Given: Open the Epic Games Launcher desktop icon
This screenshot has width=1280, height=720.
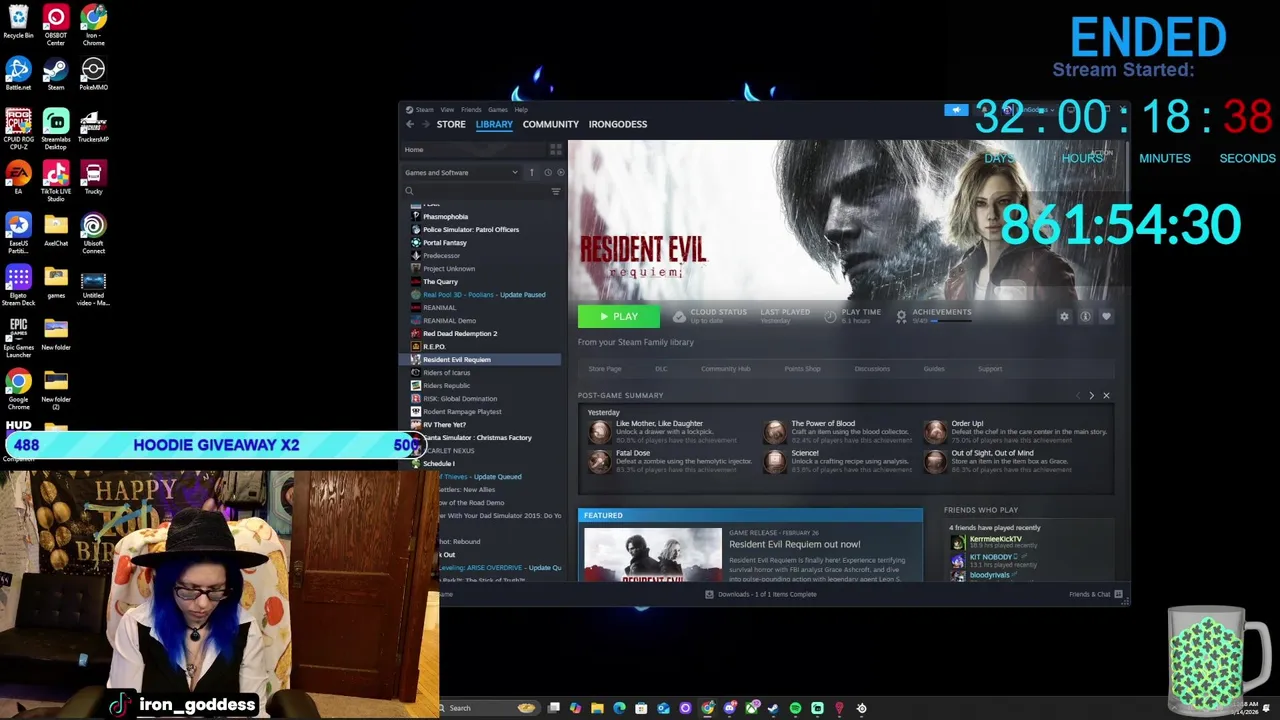Looking at the screenshot, I should pos(18,338).
